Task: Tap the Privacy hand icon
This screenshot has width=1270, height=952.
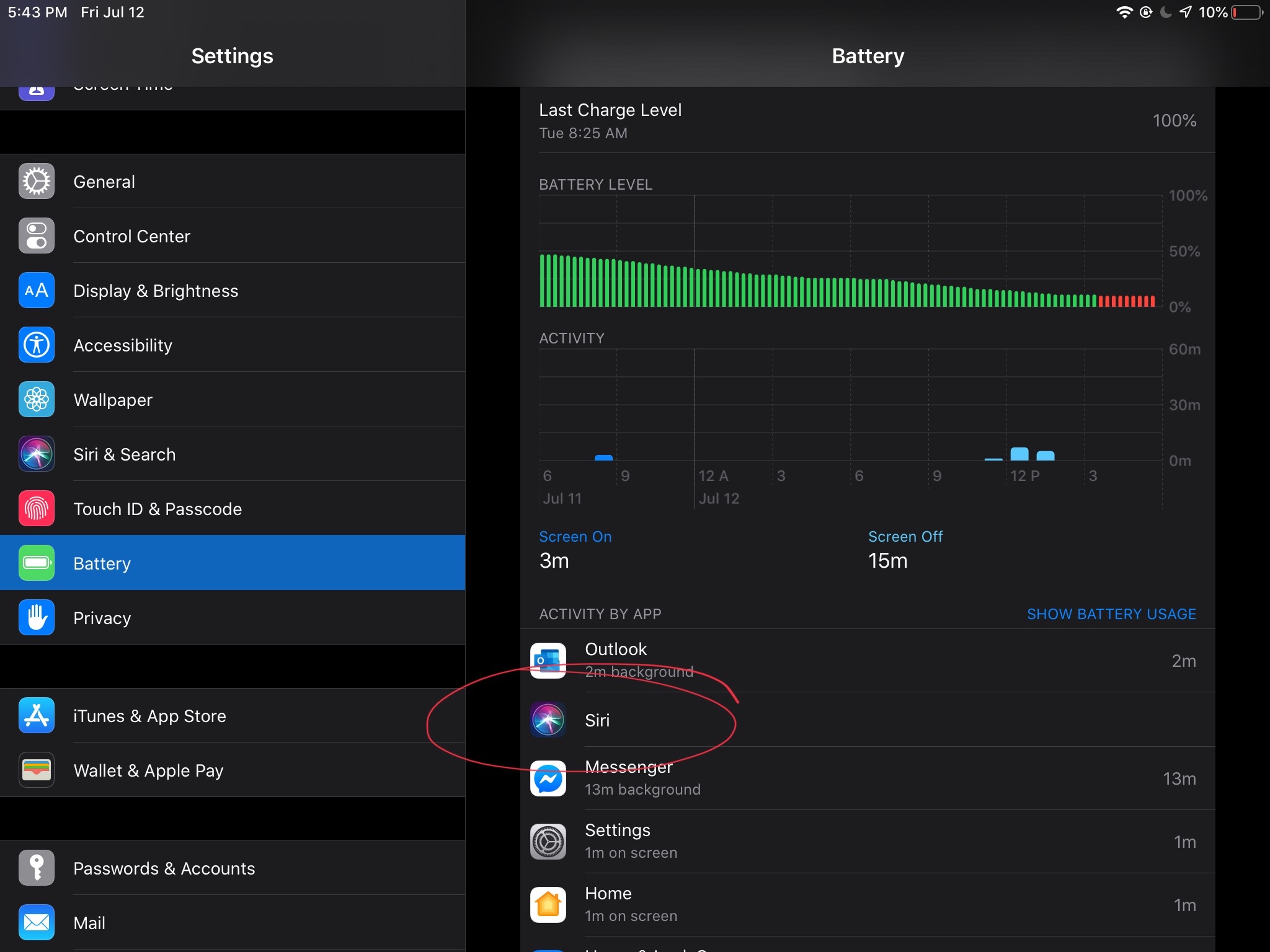Action: click(x=37, y=618)
